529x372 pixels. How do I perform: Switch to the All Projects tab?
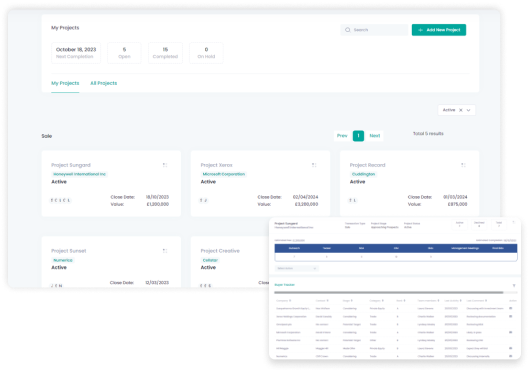(x=104, y=83)
